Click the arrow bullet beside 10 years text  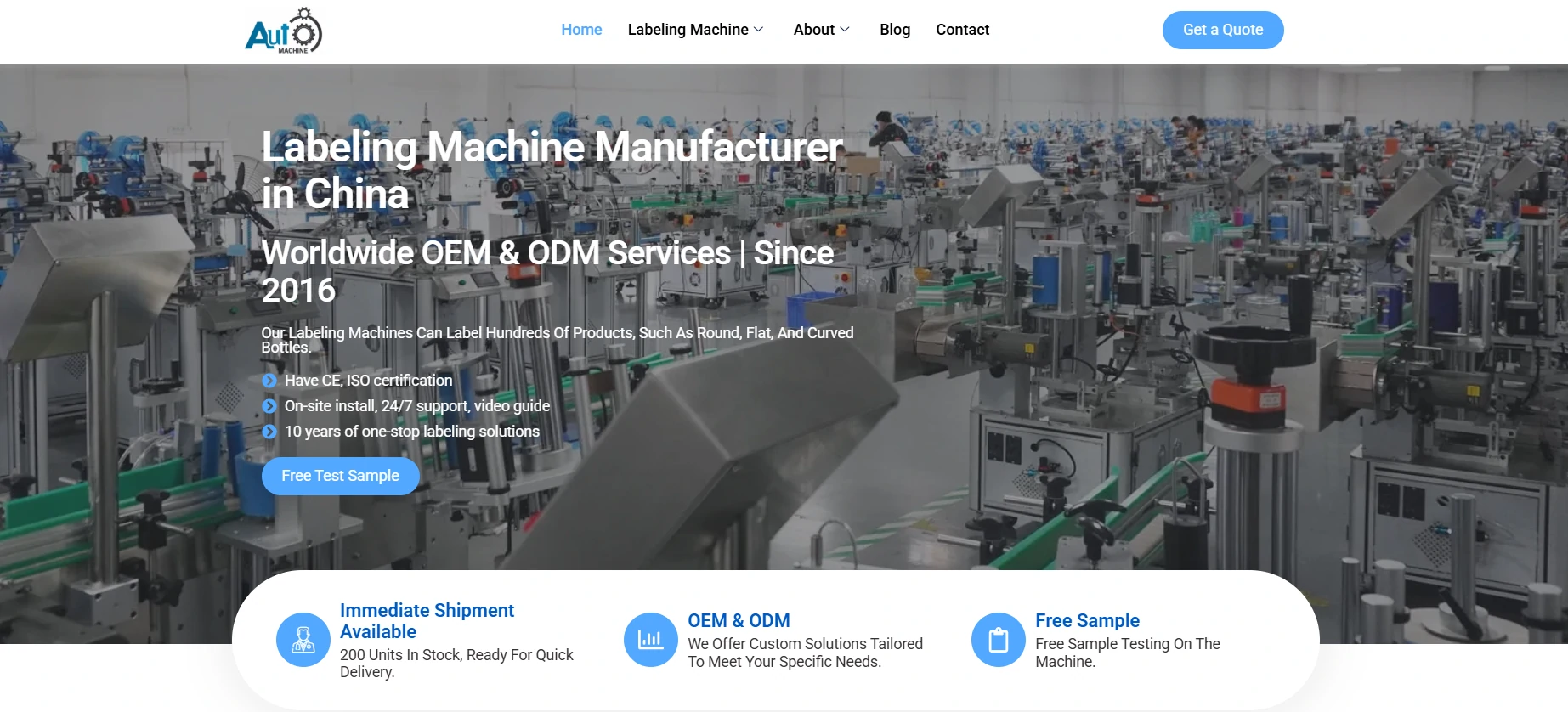point(269,432)
